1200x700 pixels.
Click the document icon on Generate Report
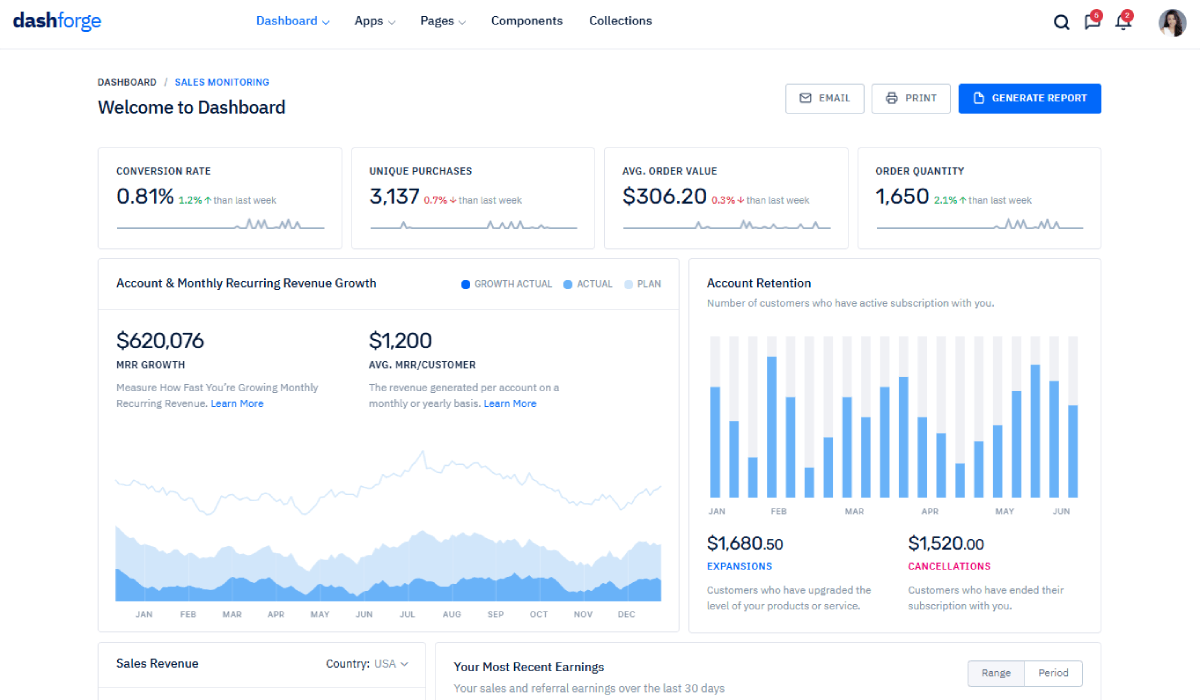(x=978, y=98)
